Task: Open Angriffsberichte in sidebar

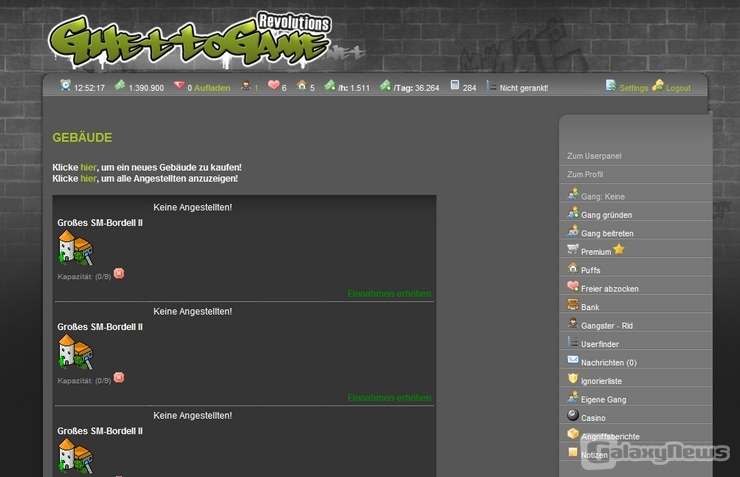Action: pyautogui.click(x=610, y=436)
